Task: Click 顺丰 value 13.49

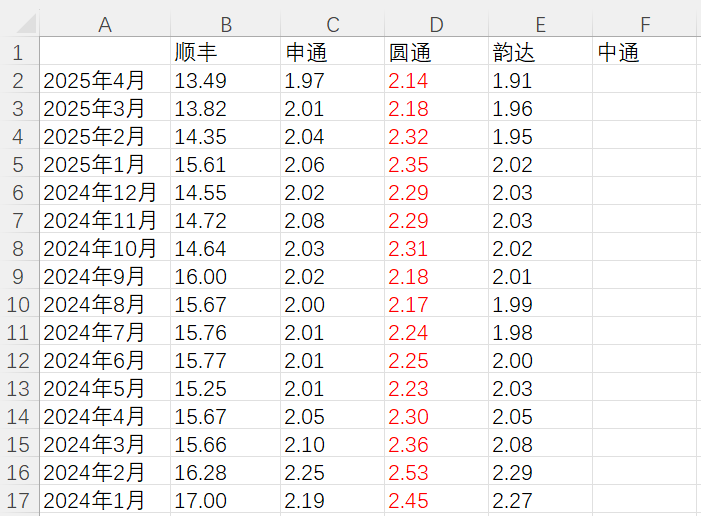Action: pos(226,80)
